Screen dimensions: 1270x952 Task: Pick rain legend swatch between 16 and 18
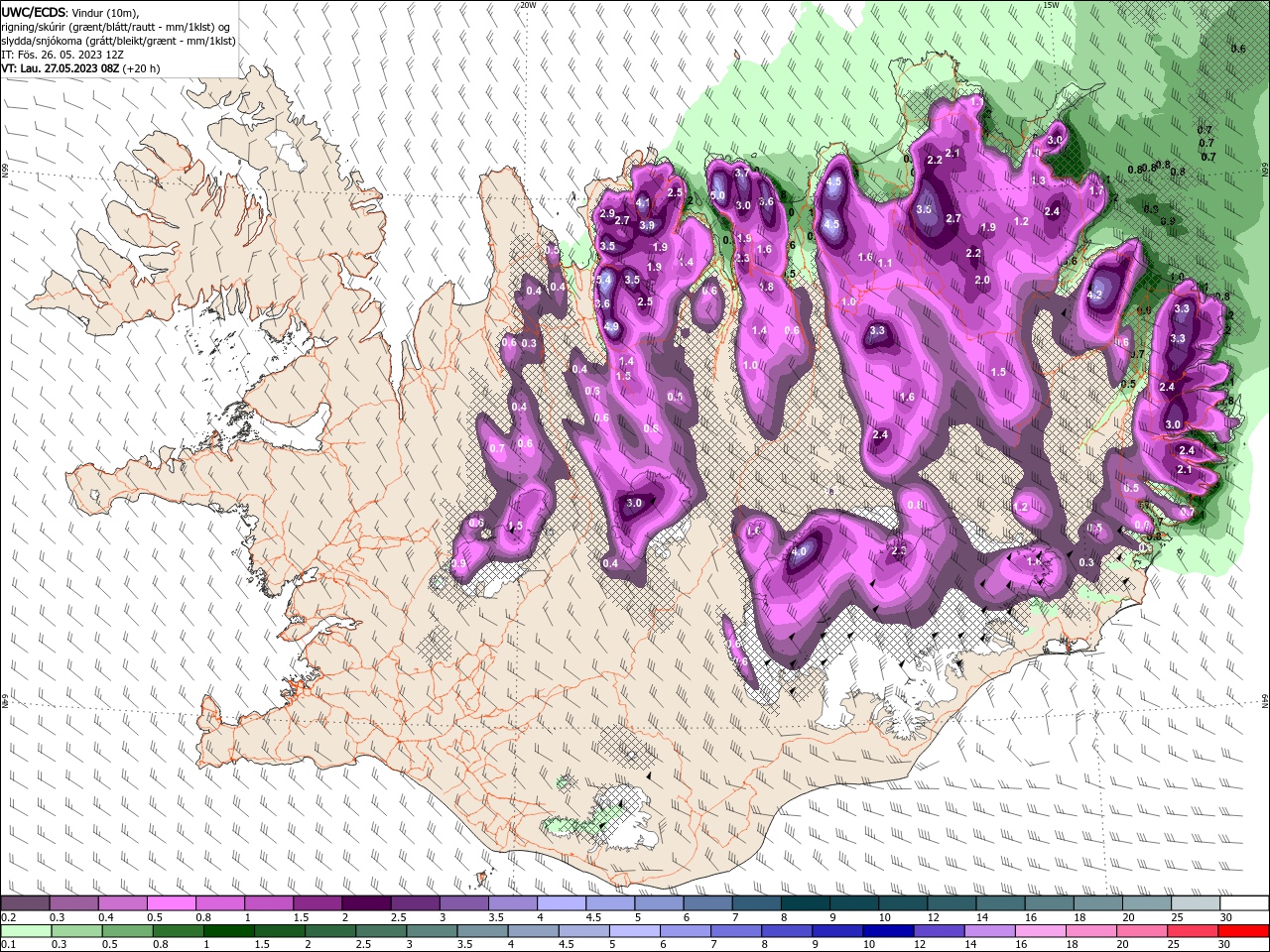click(1041, 931)
